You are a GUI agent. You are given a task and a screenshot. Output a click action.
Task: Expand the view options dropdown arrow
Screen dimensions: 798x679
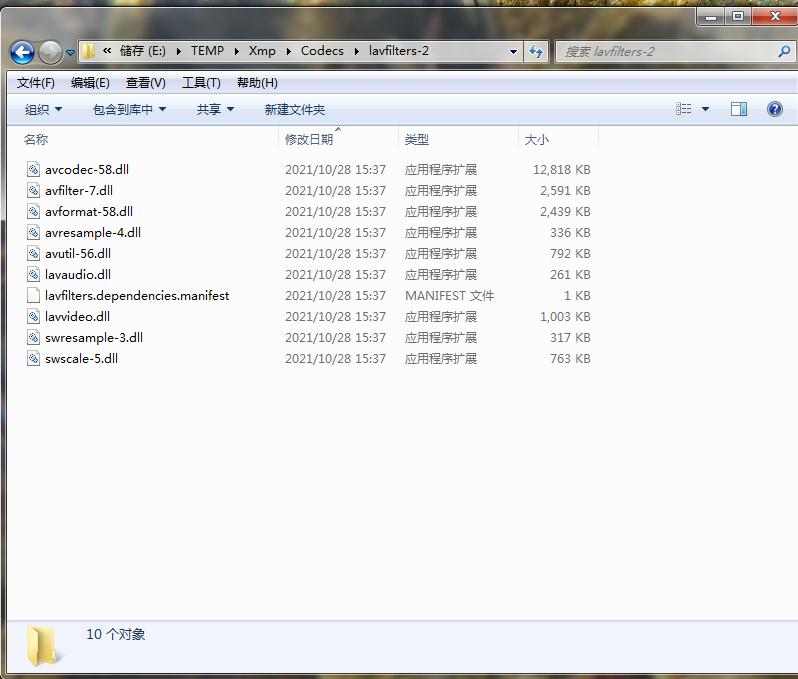tap(705, 109)
